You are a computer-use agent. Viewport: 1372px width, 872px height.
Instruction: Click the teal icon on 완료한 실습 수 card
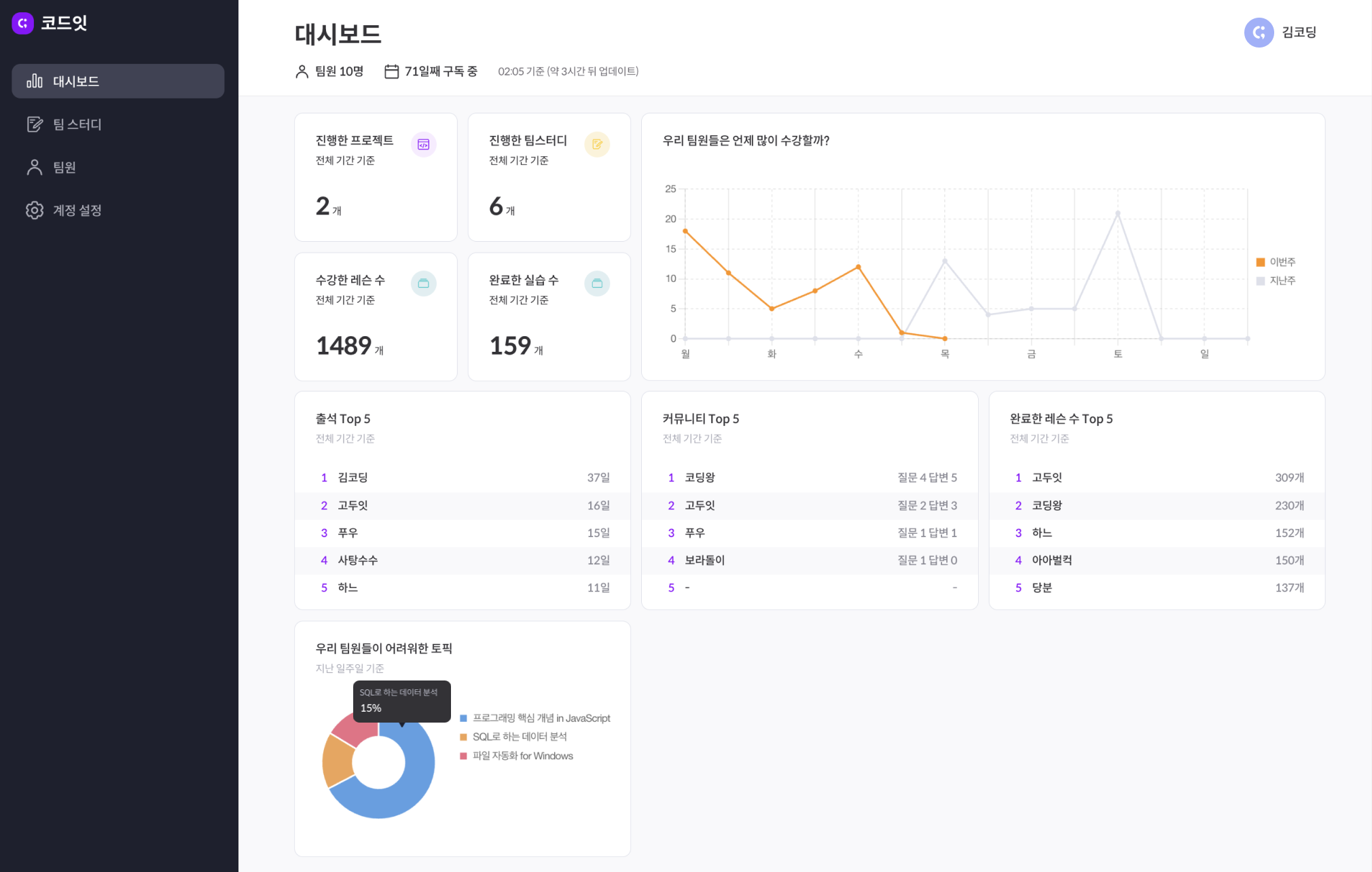tap(597, 284)
